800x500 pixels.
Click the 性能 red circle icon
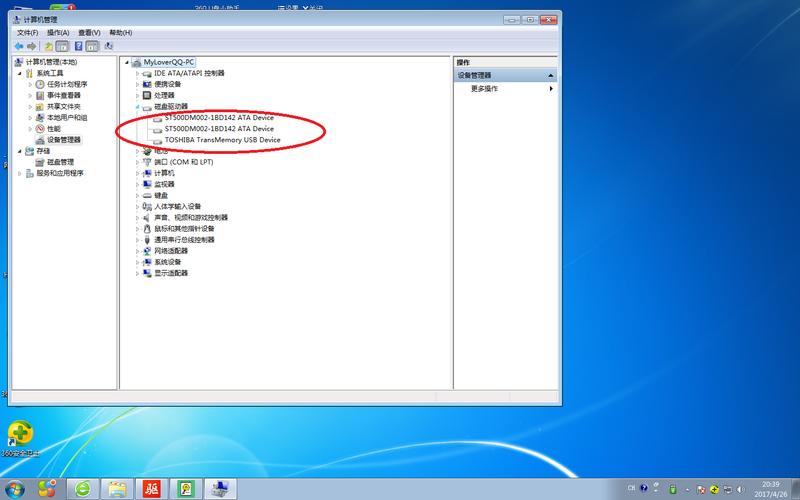coord(40,129)
